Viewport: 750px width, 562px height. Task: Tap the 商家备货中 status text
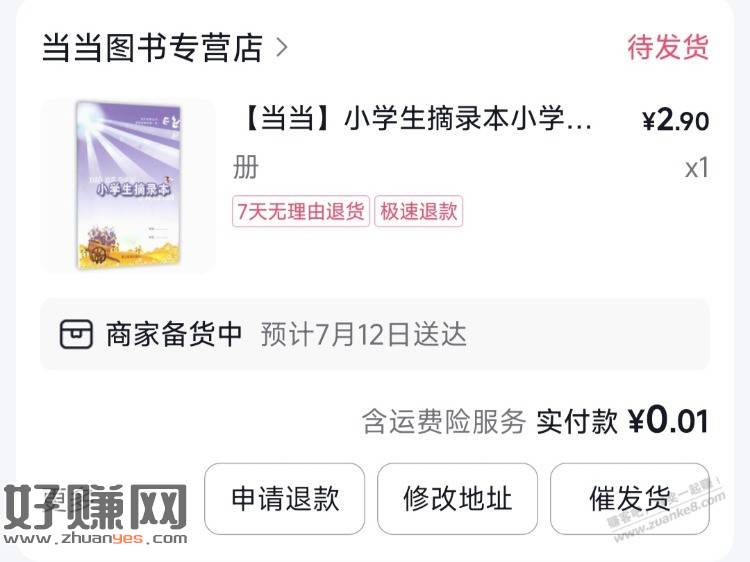[174, 334]
